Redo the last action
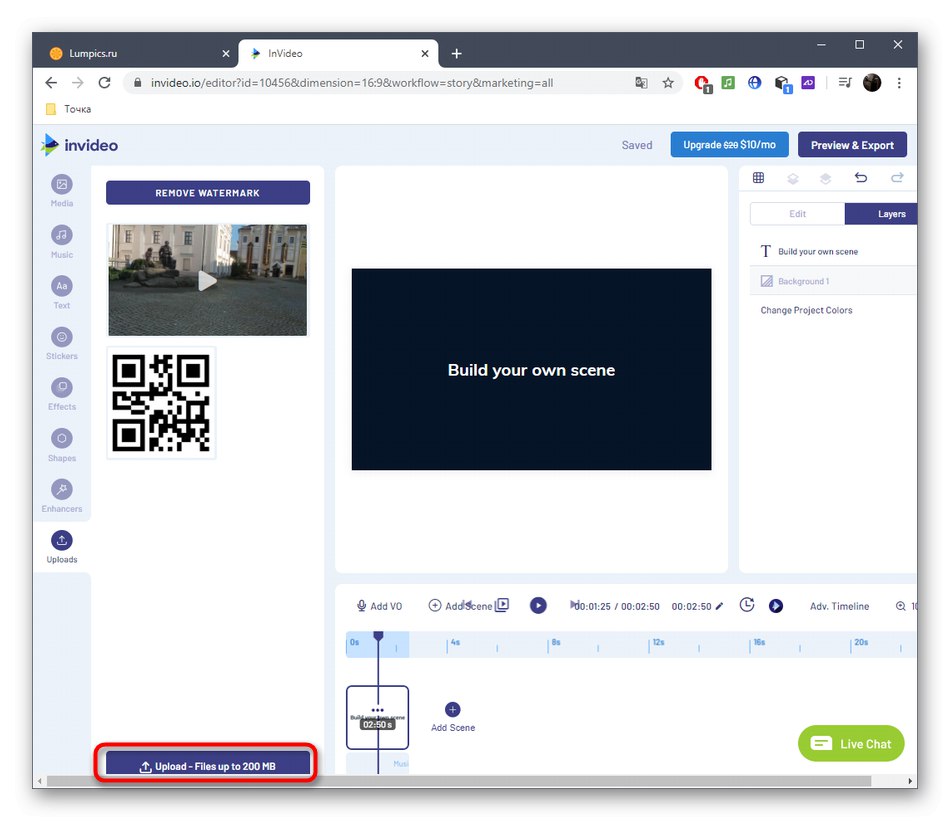 point(897,178)
